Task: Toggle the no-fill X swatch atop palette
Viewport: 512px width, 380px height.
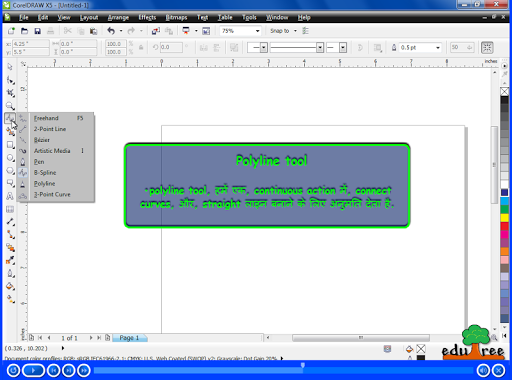Action: [504, 91]
